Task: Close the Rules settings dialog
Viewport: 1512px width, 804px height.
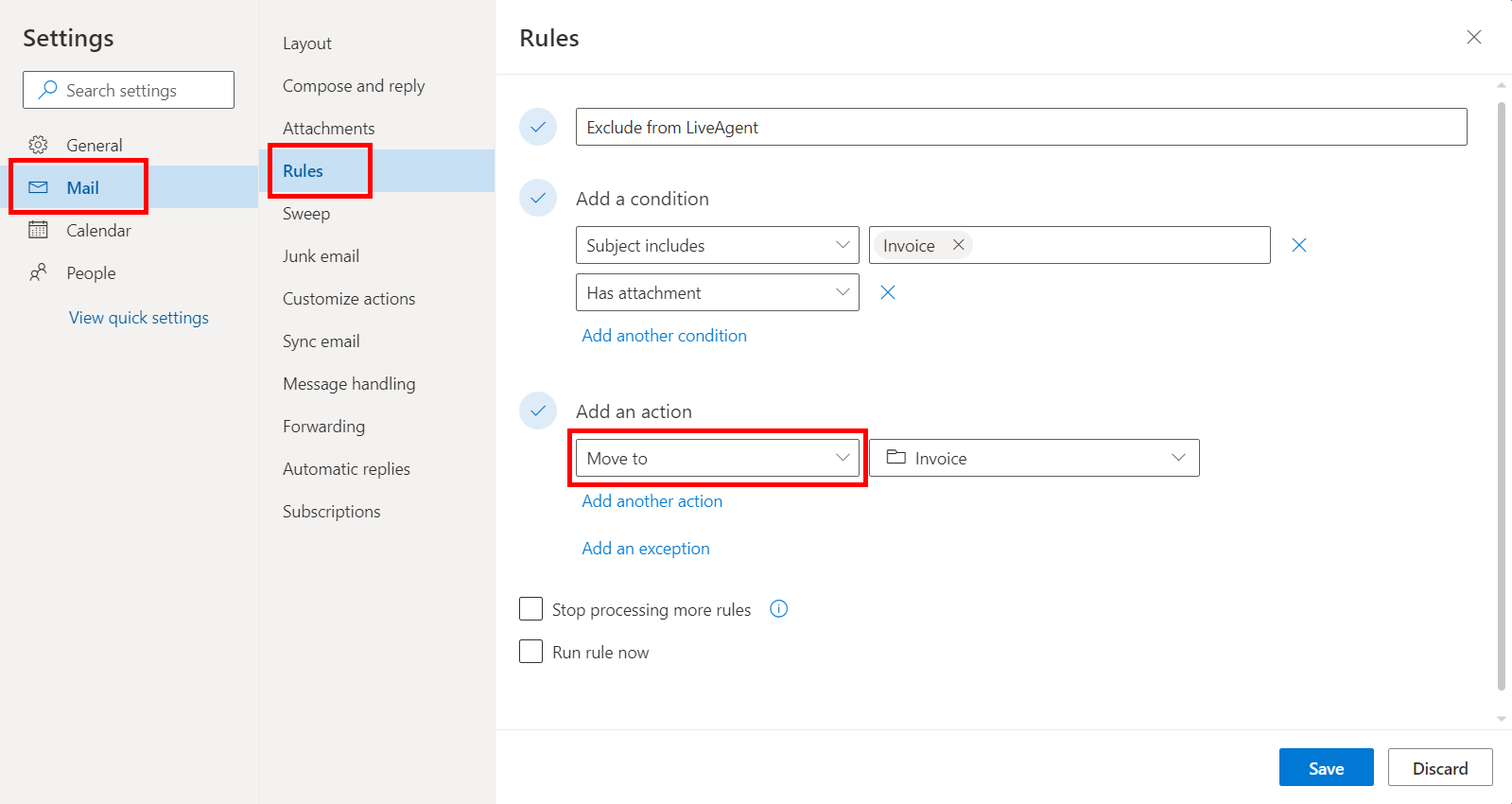Action: pyautogui.click(x=1474, y=37)
